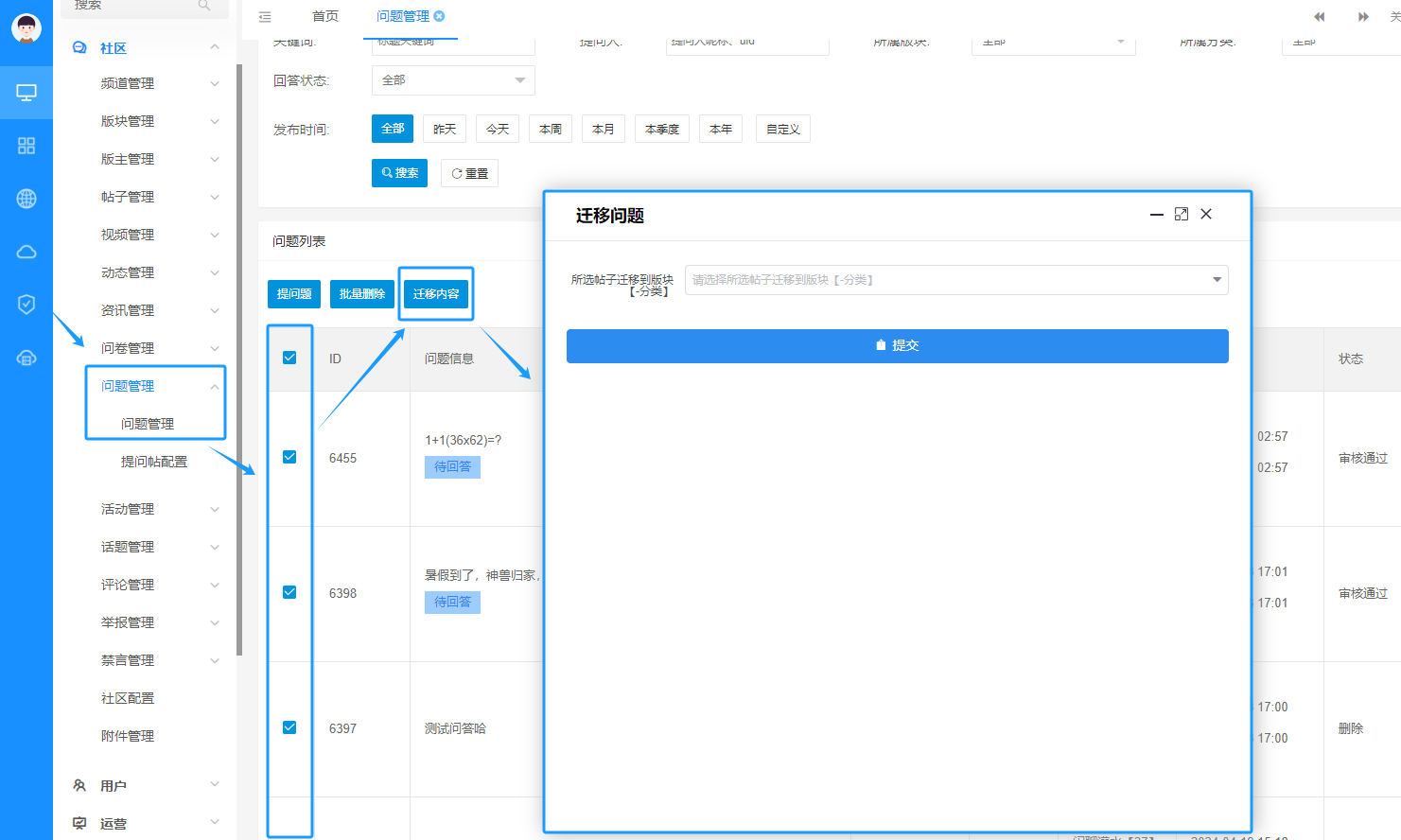Collapse the sidebar menu with the fold icon
Viewport: 1401px width, 840px height.
click(x=265, y=16)
